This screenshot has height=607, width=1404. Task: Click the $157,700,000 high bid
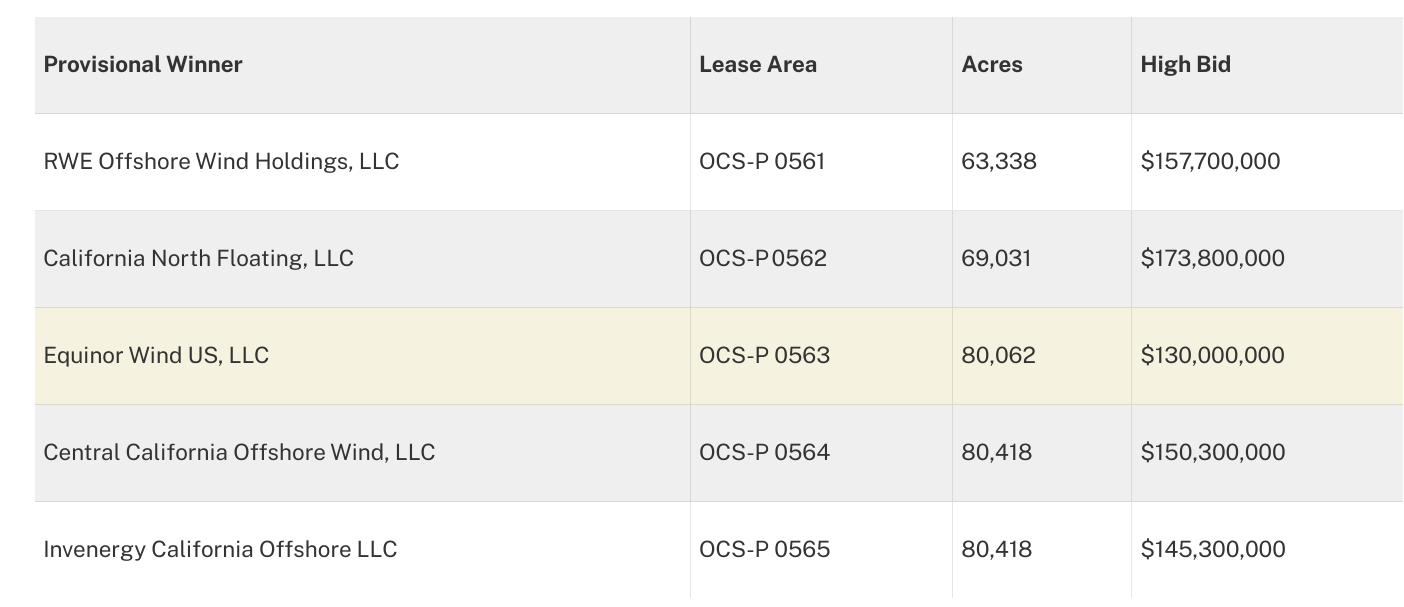pyautogui.click(x=1210, y=162)
